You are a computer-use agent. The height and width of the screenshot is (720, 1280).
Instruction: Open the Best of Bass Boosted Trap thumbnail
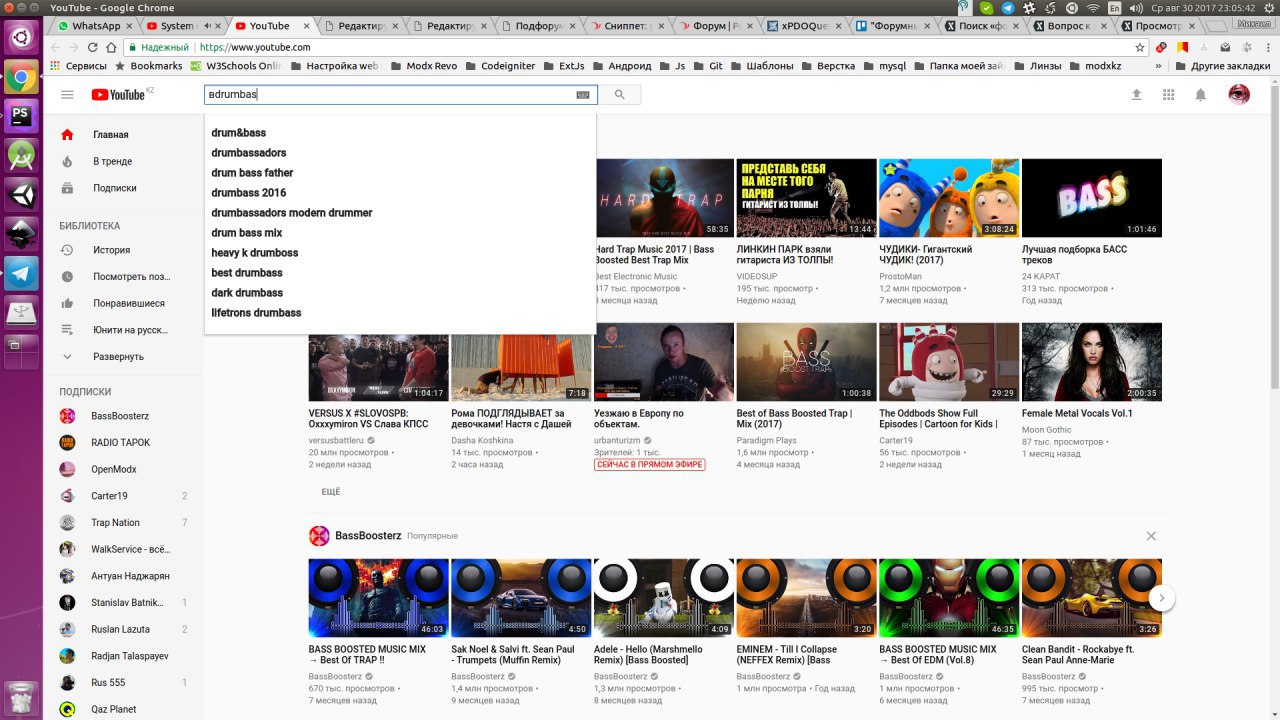(x=806, y=362)
